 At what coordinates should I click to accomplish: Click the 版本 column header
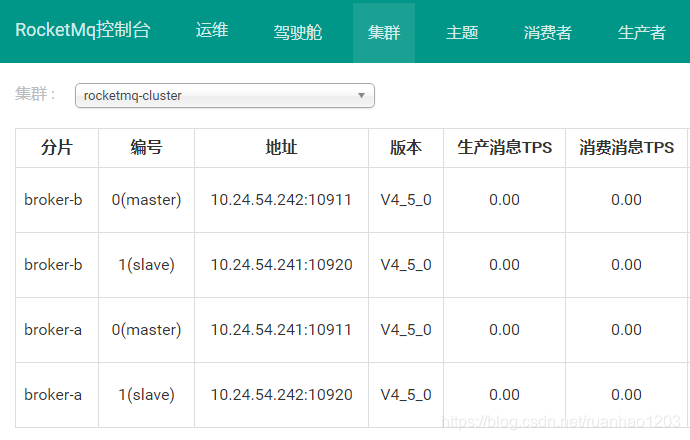pos(406,147)
